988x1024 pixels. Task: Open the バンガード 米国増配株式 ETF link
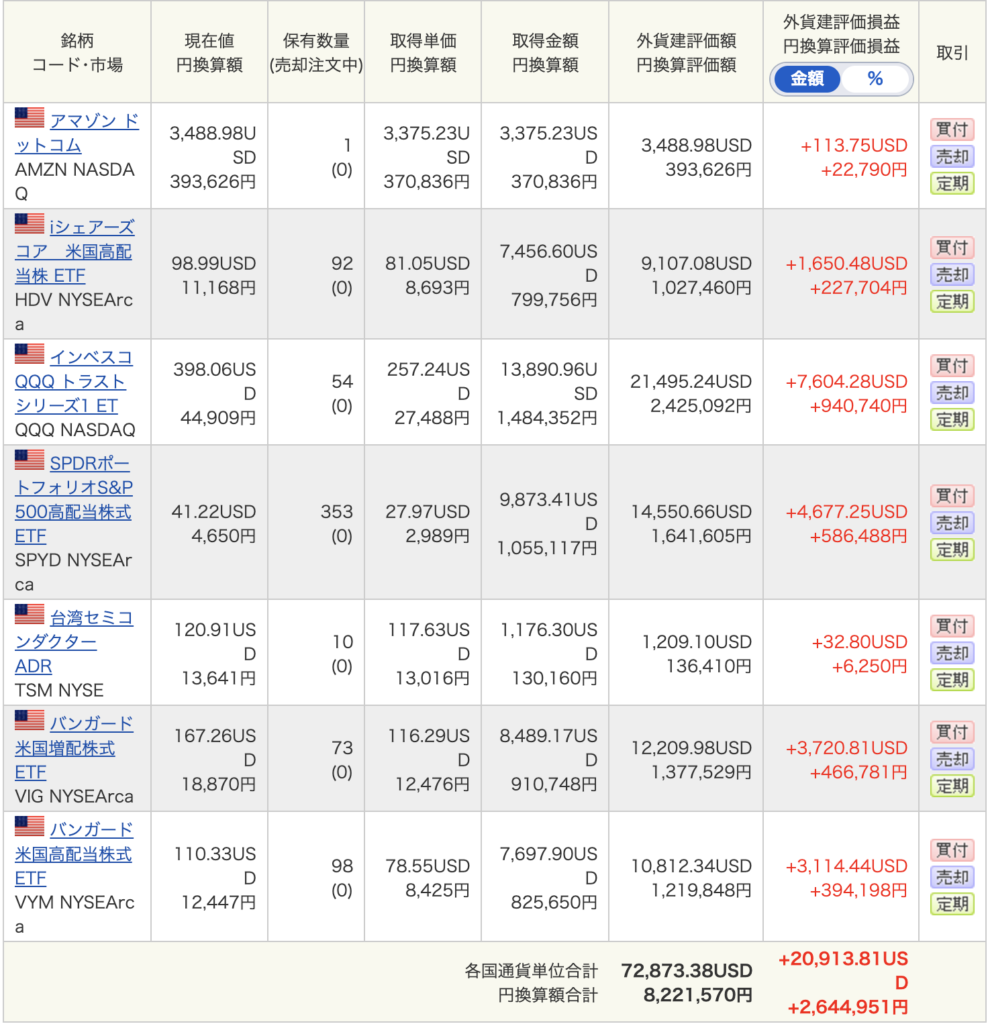pos(74,748)
